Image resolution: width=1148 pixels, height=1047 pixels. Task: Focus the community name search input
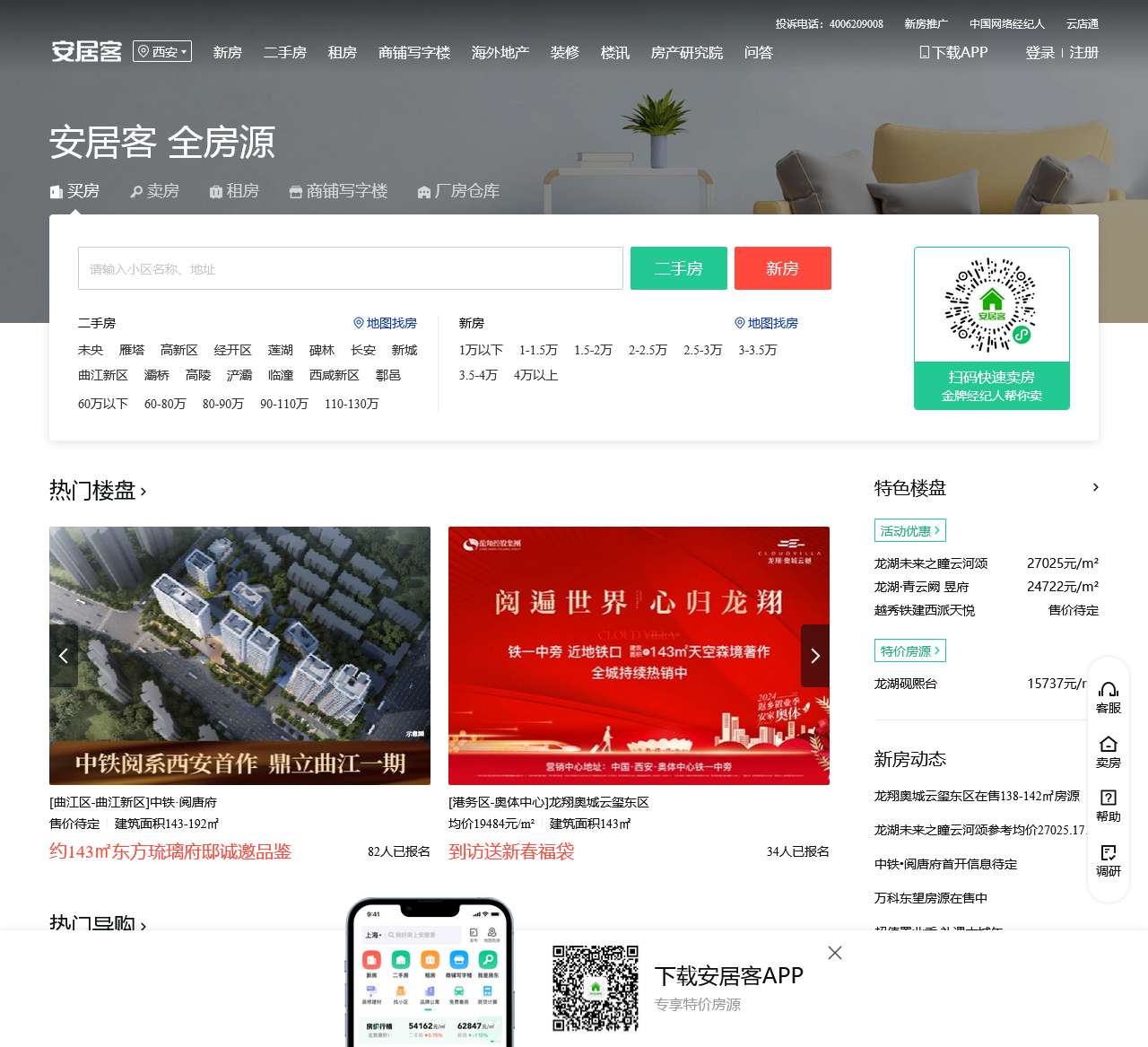click(x=351, y=268)
